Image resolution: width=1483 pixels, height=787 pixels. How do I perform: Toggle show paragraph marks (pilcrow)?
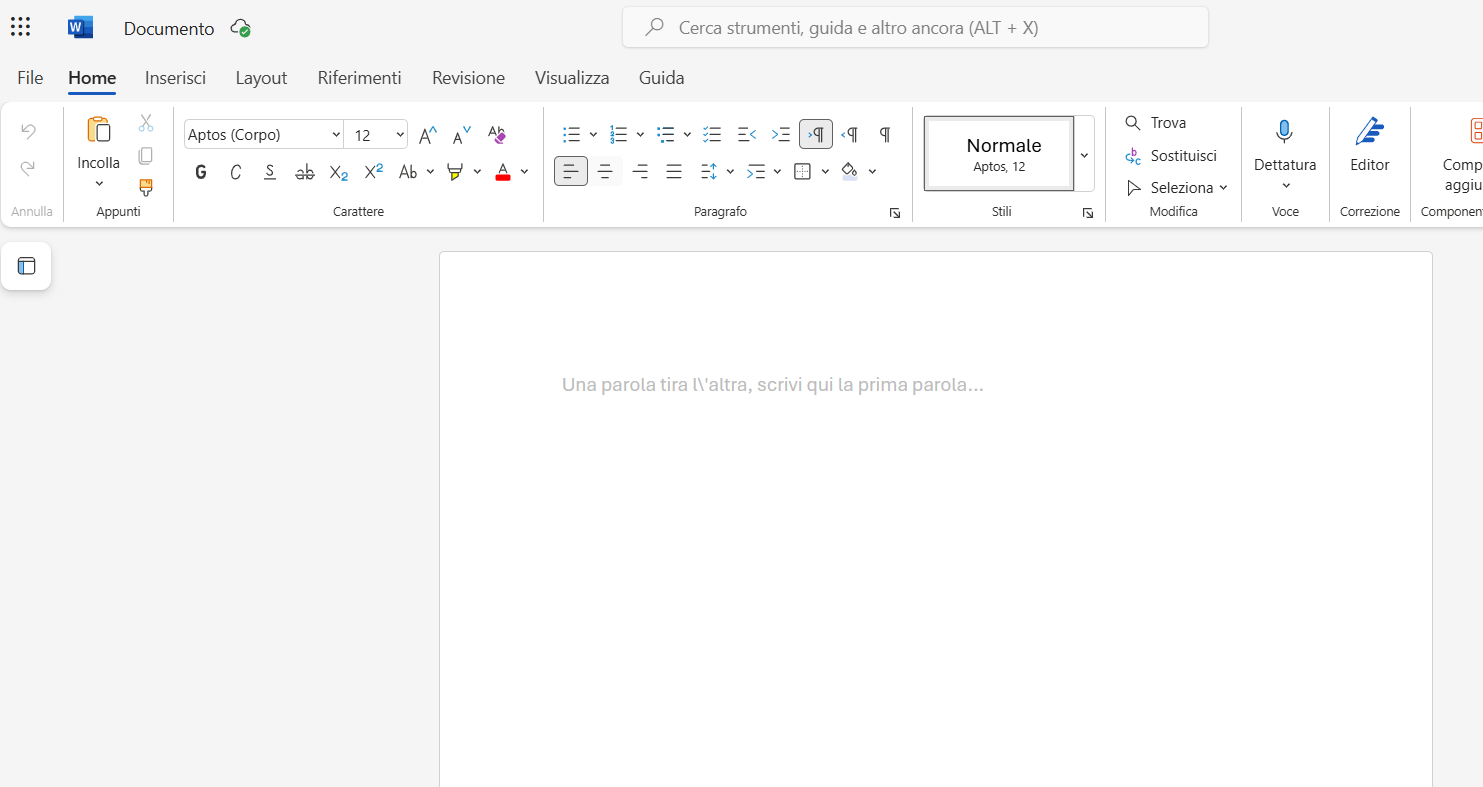[884, 134]
